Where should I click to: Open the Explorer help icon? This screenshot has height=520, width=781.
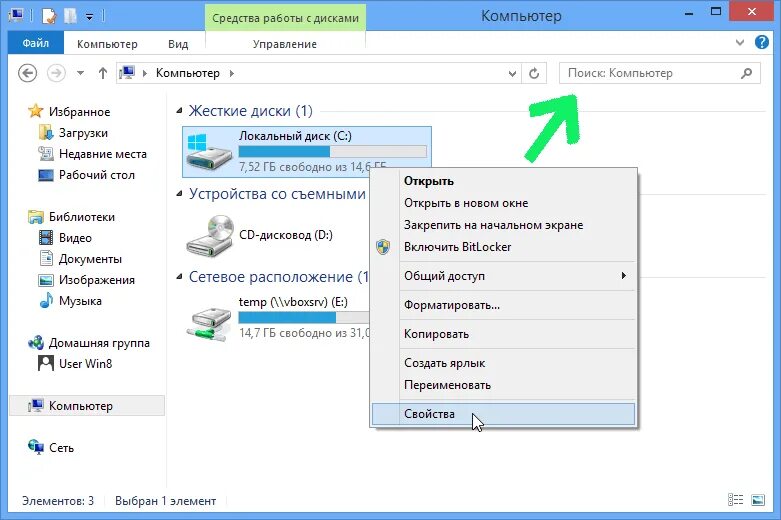[x=762, y=42]
